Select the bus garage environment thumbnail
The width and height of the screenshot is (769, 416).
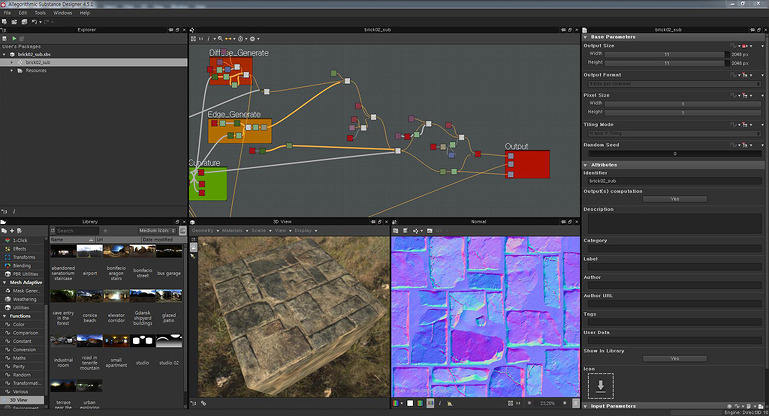(x=169, y=252)
